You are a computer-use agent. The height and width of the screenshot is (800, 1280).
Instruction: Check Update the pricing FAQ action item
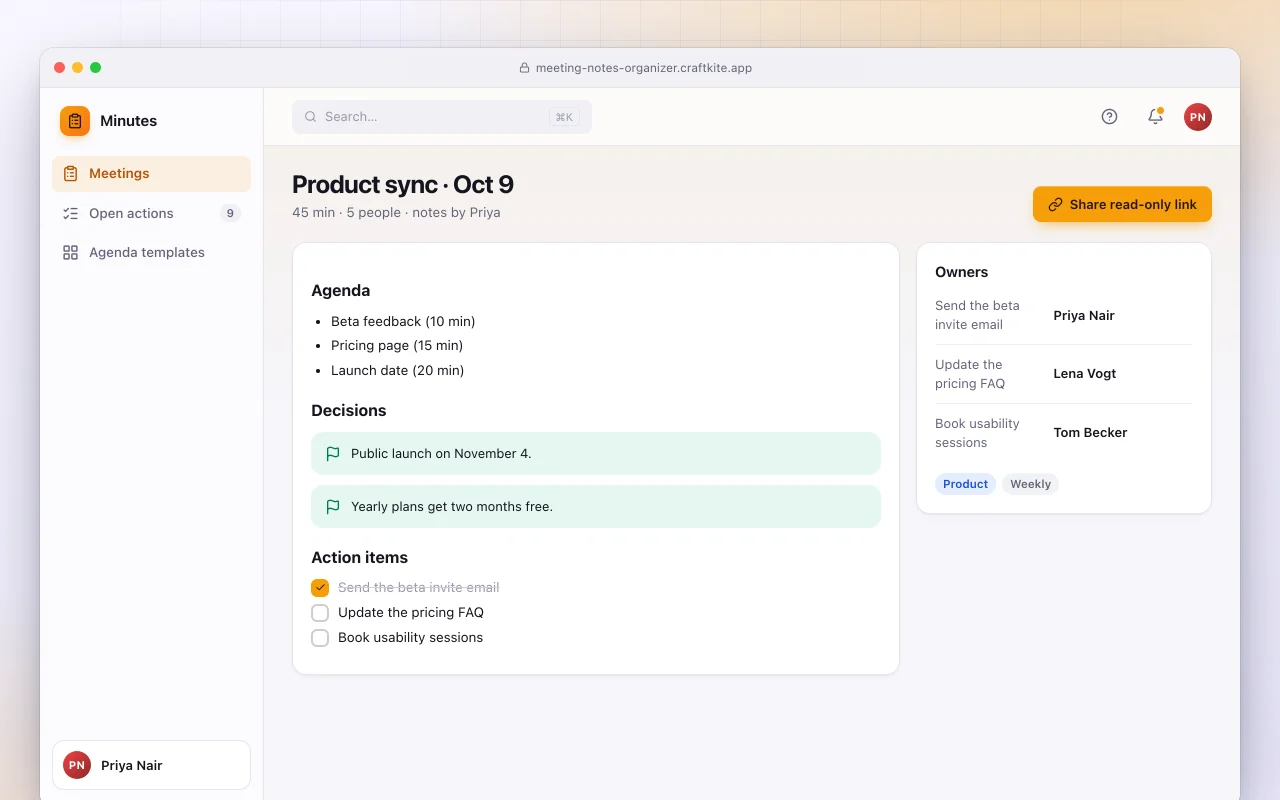coord(320,613)
